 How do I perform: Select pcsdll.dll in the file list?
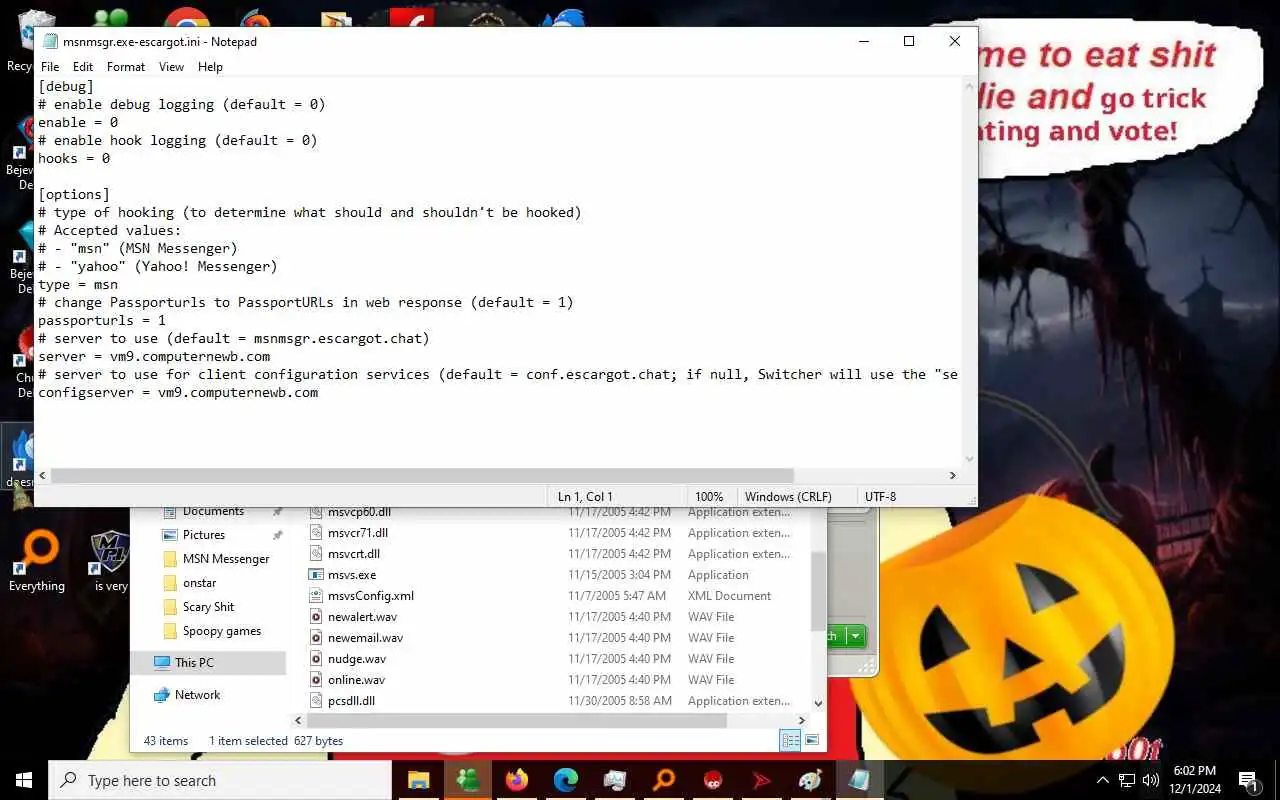click(351, 701)
